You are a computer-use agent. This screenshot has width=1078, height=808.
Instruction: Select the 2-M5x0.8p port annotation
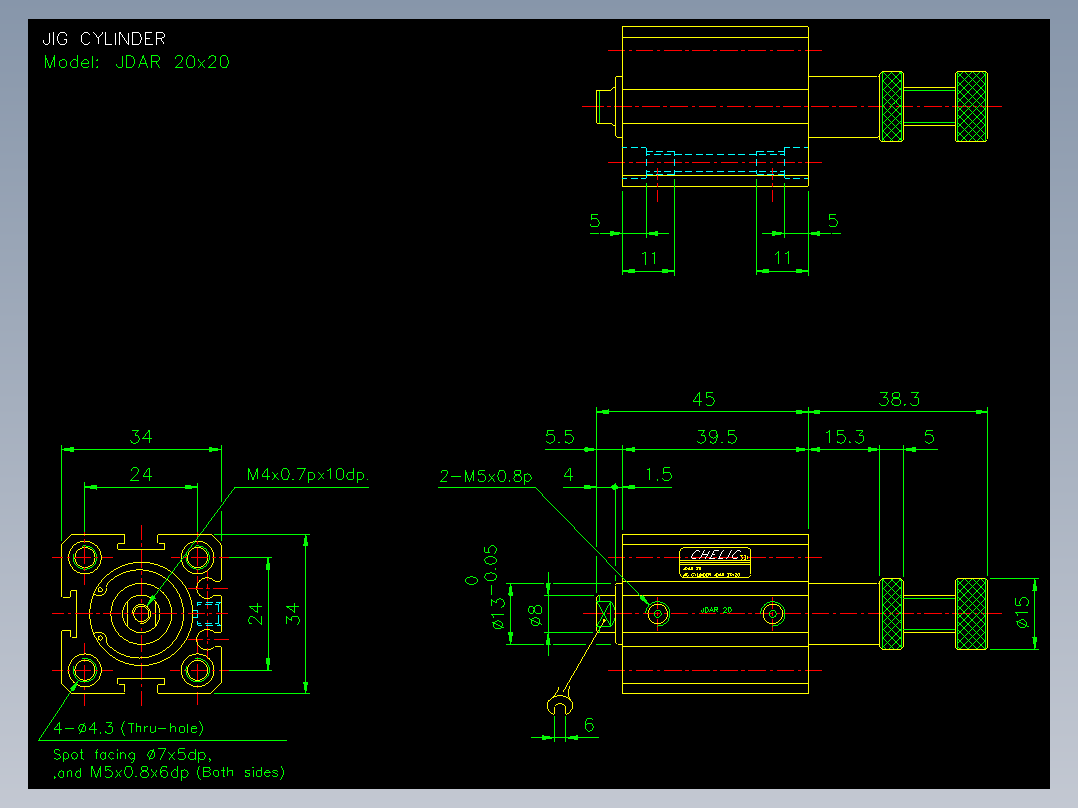(x=485, y=476)
